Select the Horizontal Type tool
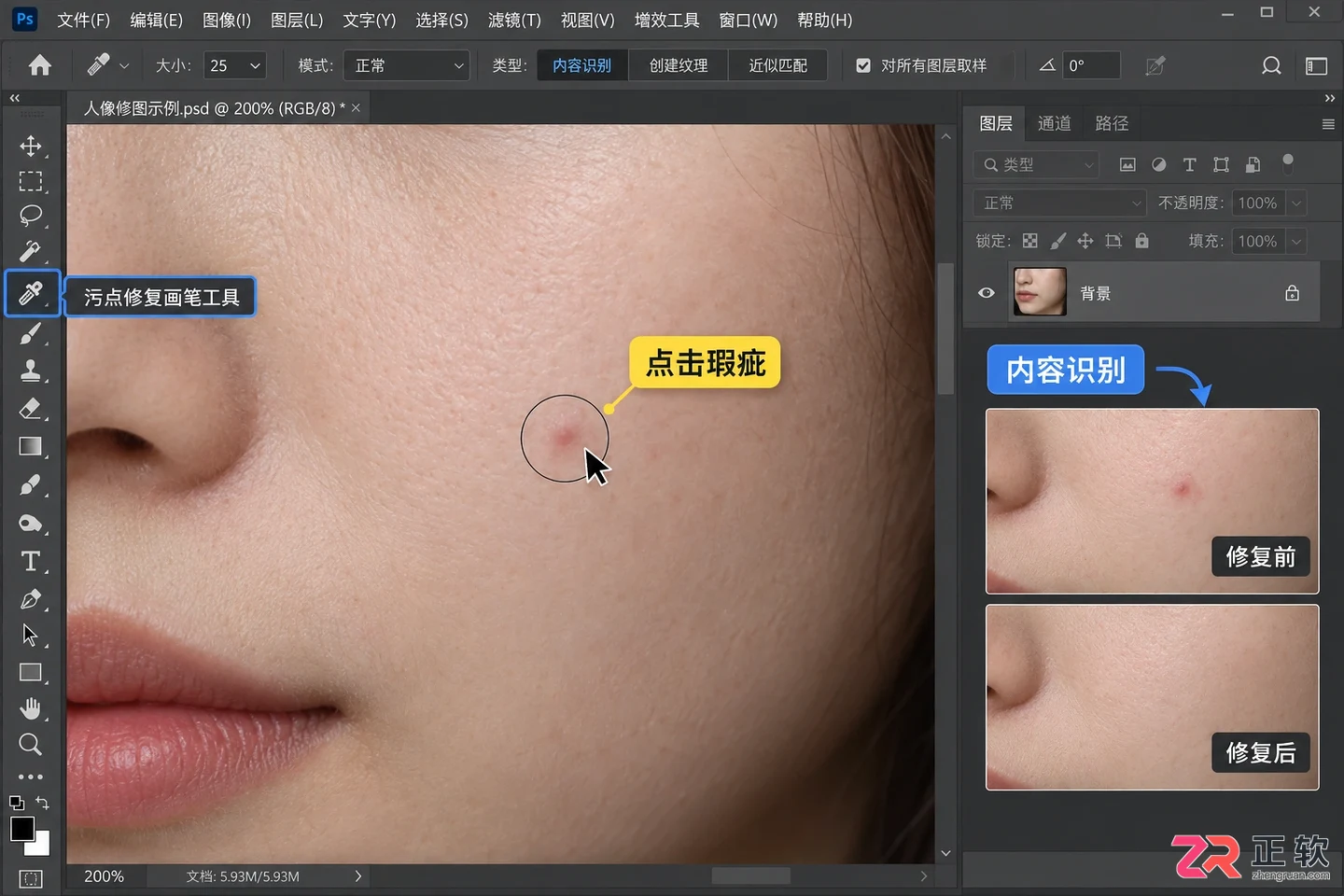Viewport: 1344px width, 896px height. click(x=31, y=561)
